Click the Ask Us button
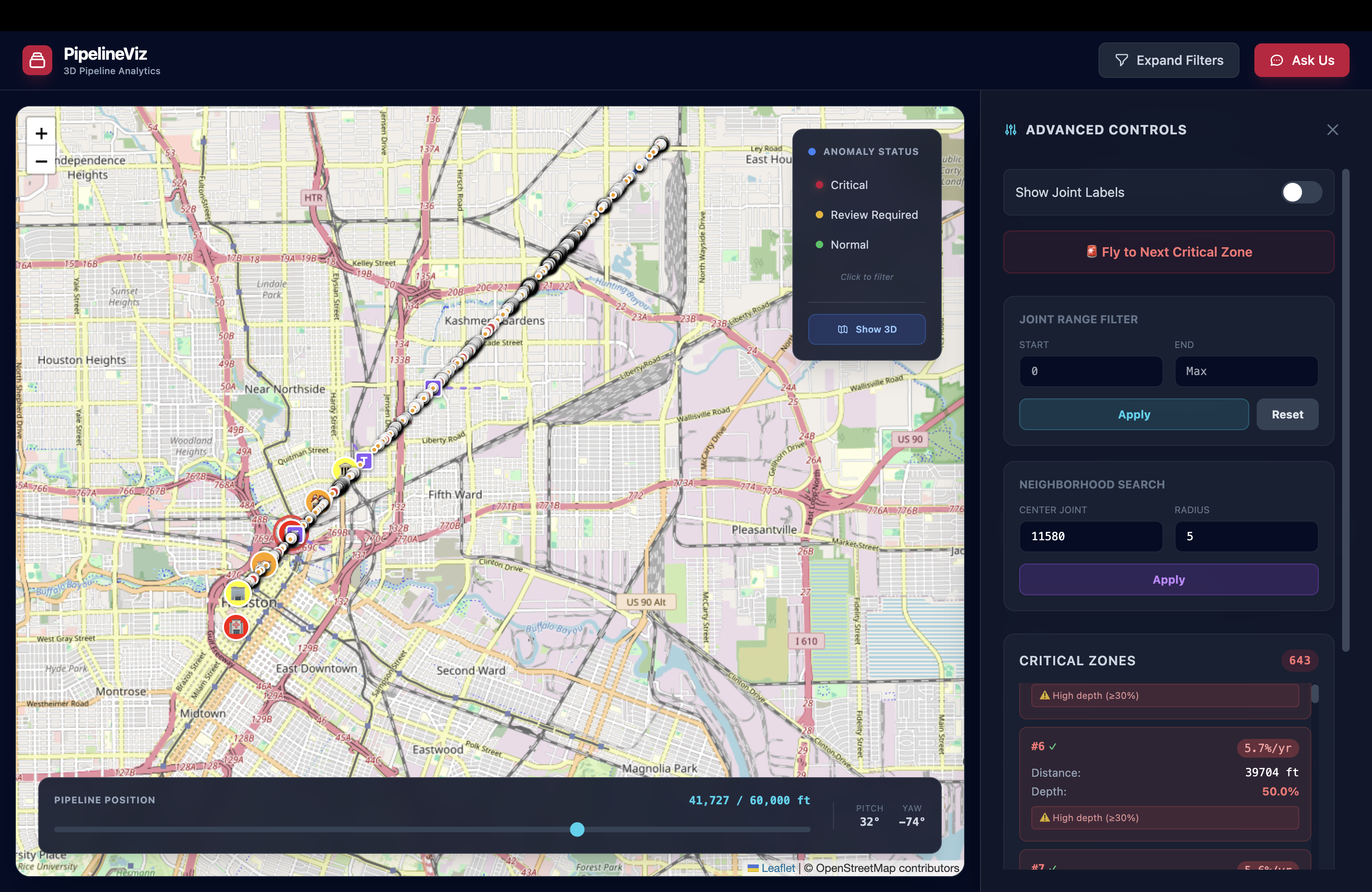The image size is (1372, 892). click(x=1301, y=60)
